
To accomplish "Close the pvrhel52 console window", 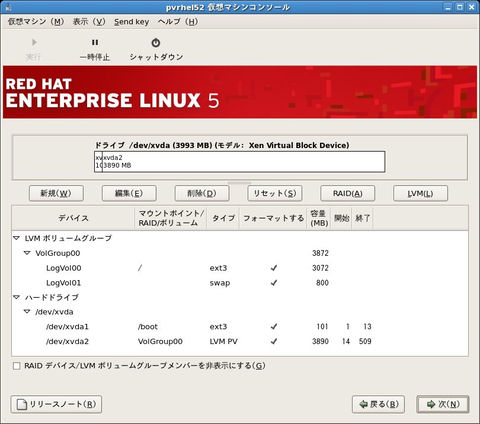I will [472, 7].
